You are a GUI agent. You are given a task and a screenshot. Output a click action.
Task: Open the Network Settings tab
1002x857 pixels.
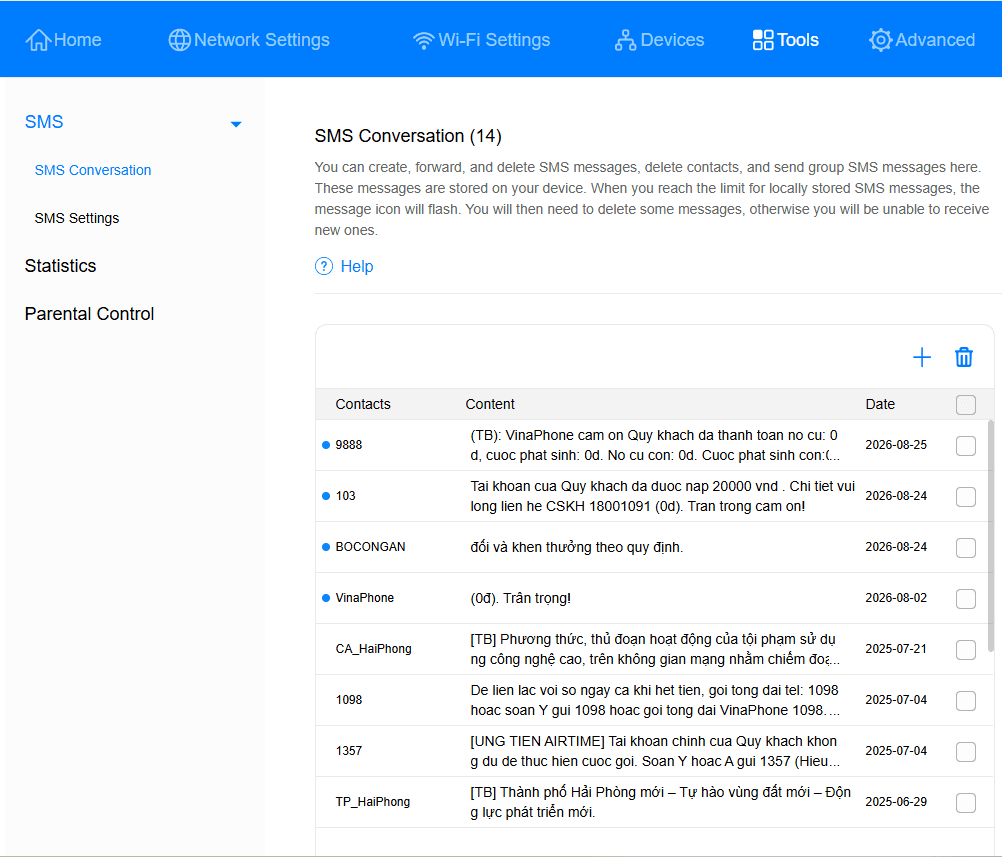pos(249,40)
